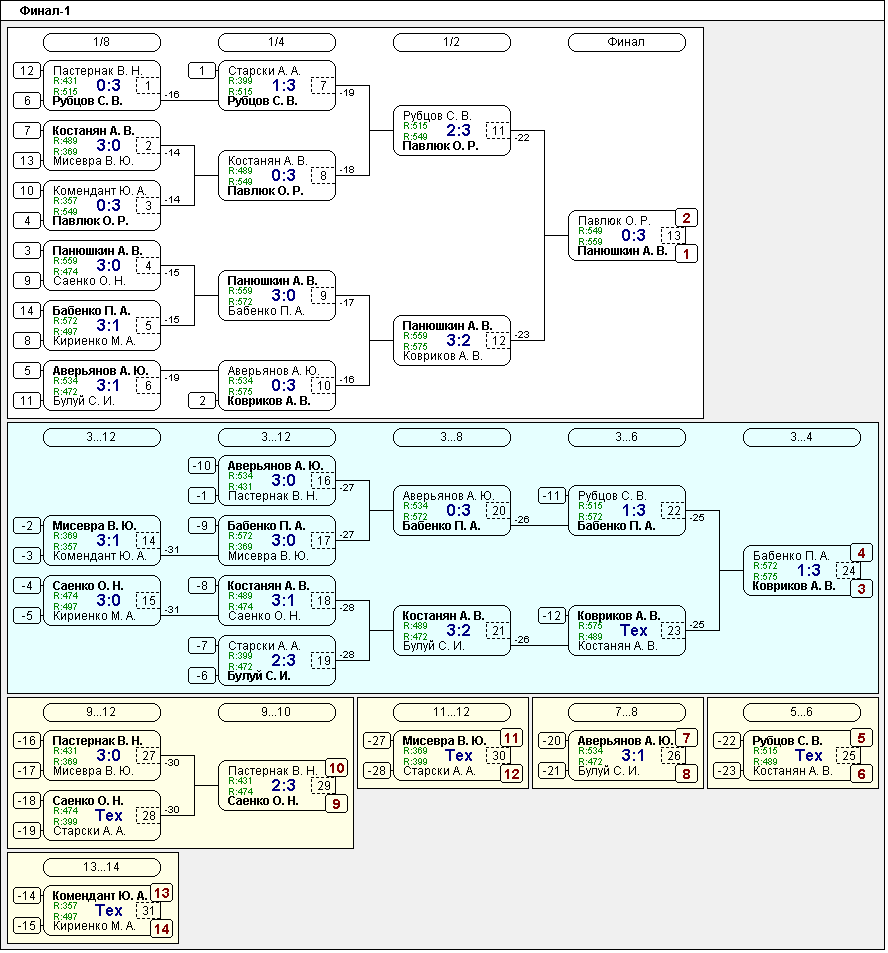Select Ковриков А. В. in semifinal match 12

click(442, 356)
